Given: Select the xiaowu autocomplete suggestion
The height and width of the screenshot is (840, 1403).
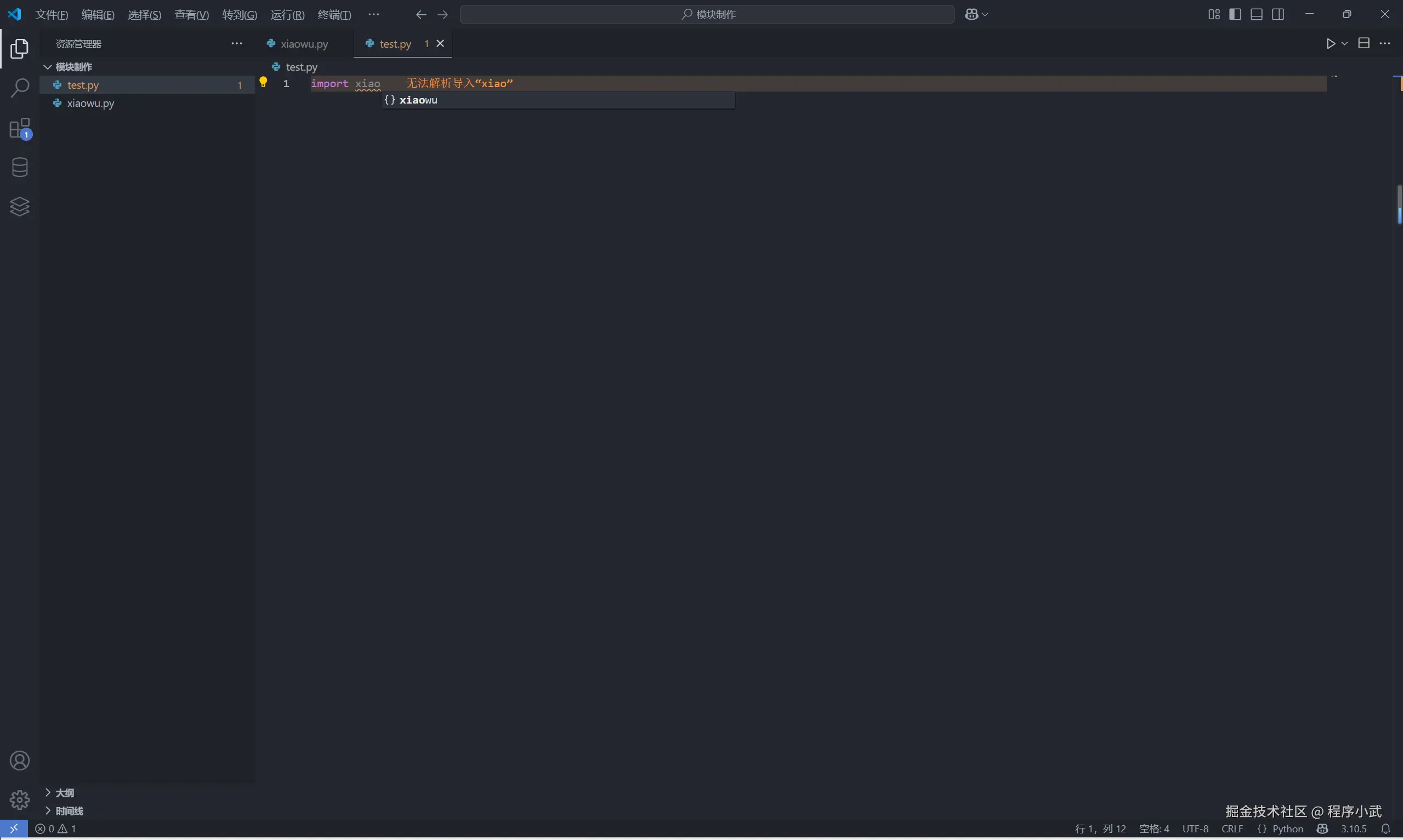Looking at the screenshot, I should click(x=418, y=100).
